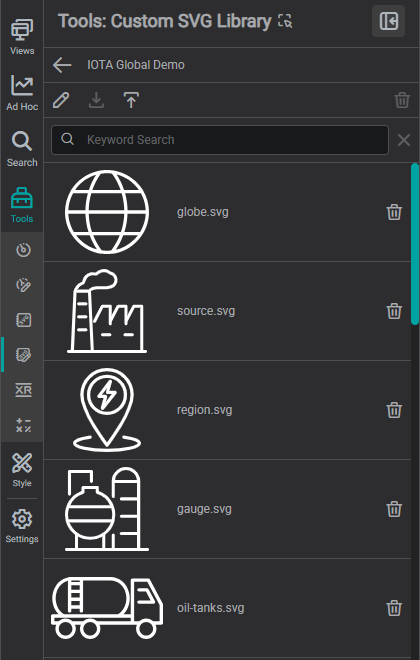The width and height of the screenshot is (420, 660).
Task: Select the factory thumbnail for source.svg
Action: (x=107, y=311)
